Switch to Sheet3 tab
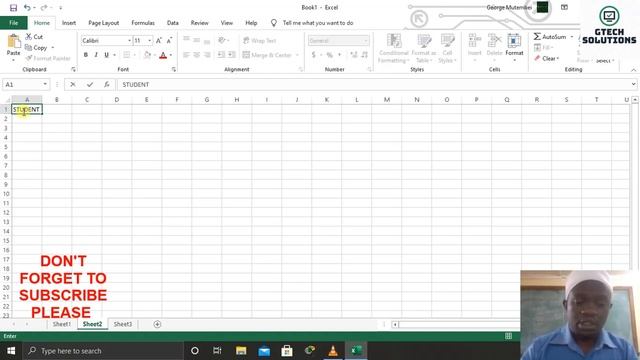Screen dimensions: 640x360 122,324
